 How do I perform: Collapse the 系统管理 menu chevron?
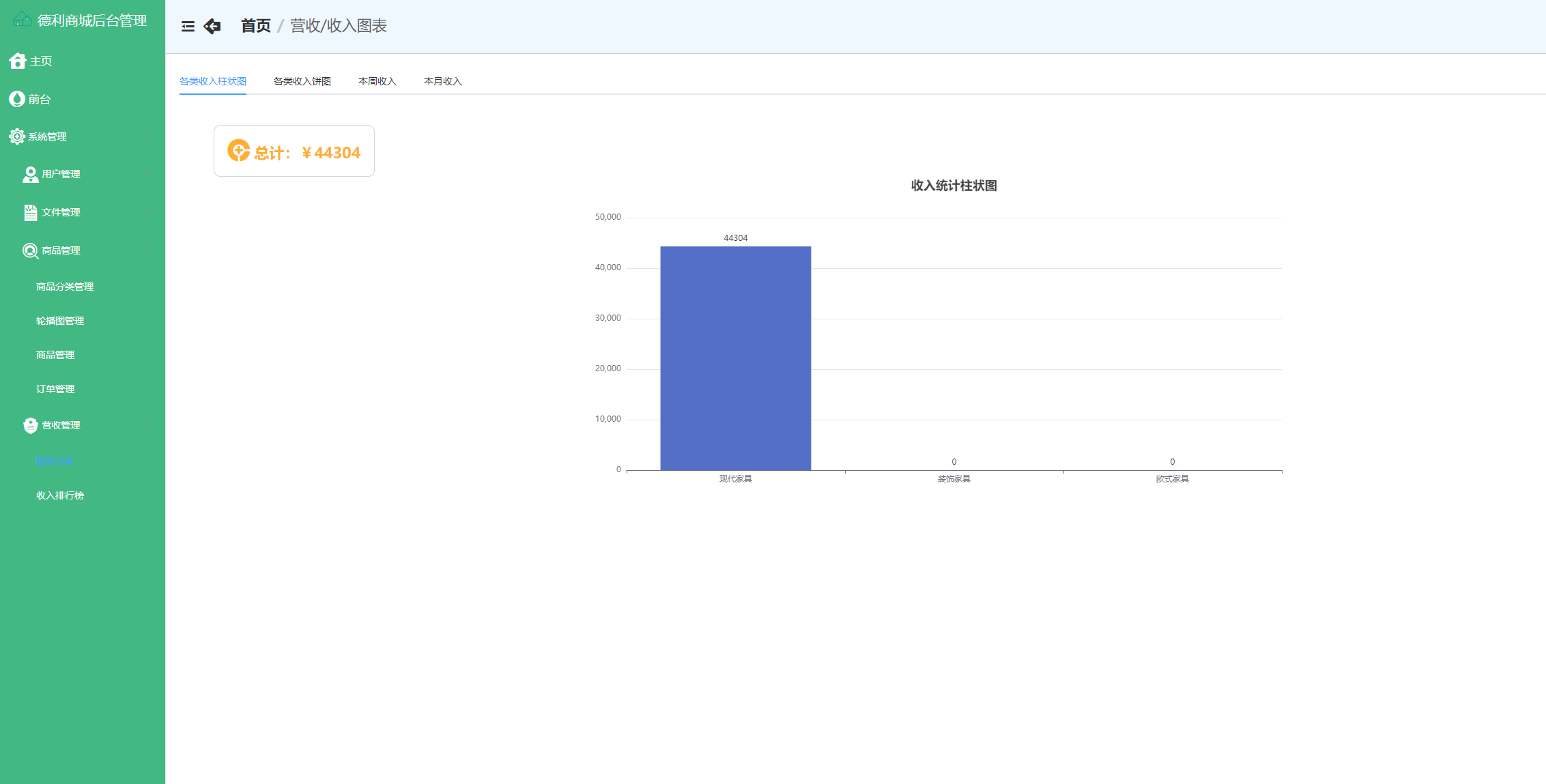[148, 136]
